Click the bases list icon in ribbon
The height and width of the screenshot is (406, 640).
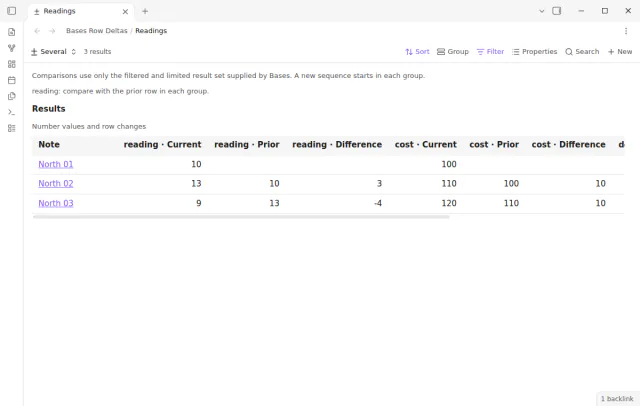[11, 128]
